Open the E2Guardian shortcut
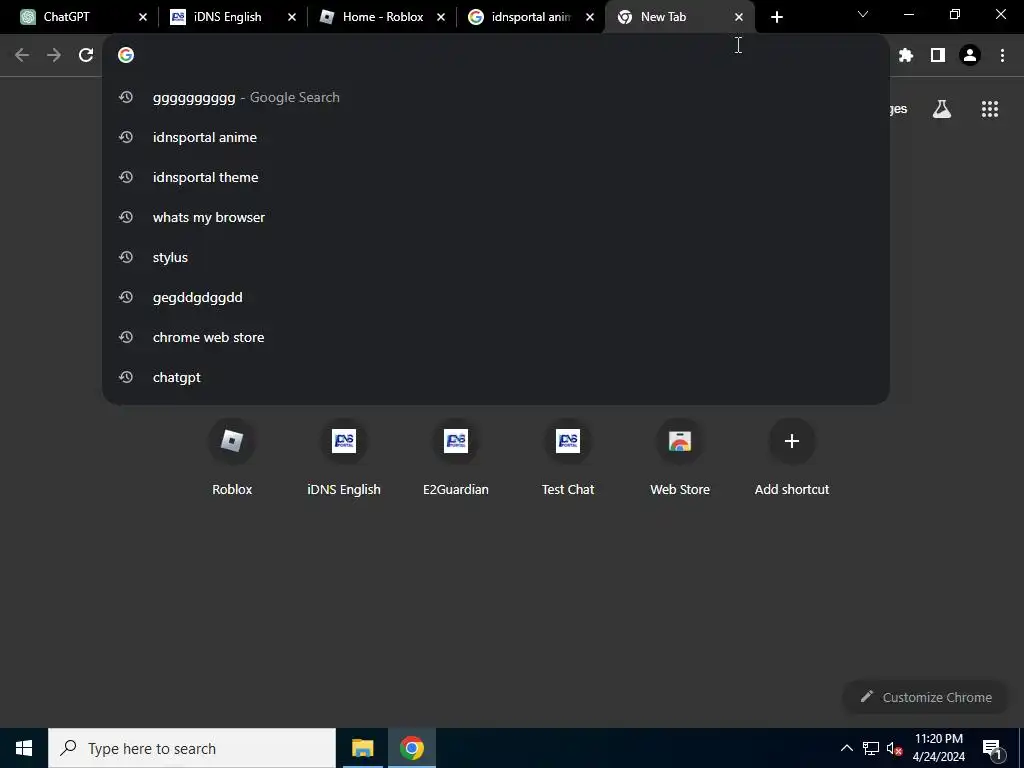 (x=456, y=457)
